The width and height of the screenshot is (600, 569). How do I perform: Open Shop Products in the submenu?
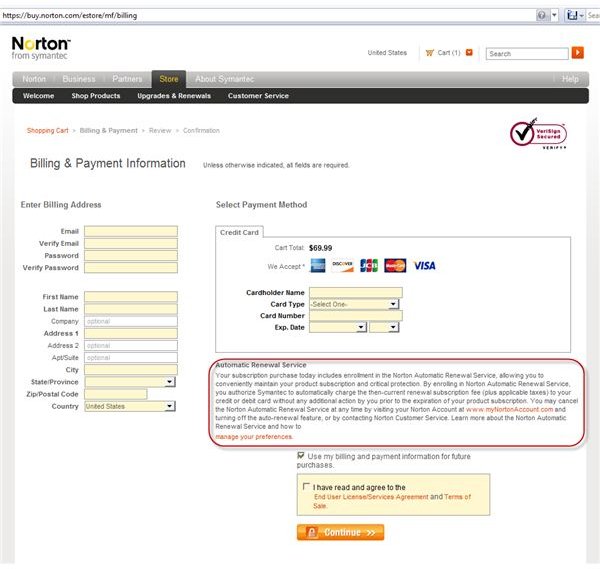[96, 96]
